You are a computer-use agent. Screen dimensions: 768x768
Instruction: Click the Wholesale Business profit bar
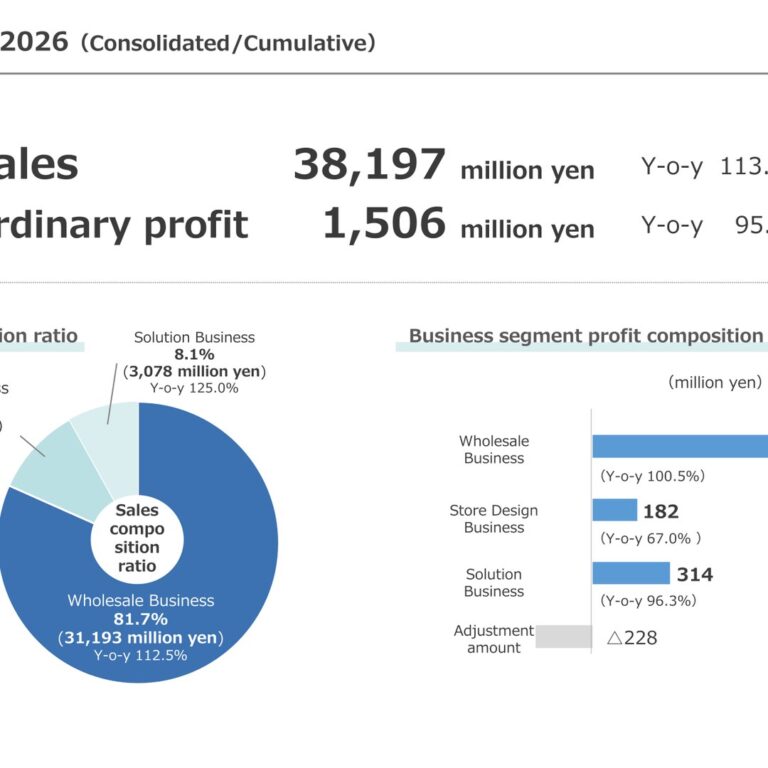[x=680, y=446]
